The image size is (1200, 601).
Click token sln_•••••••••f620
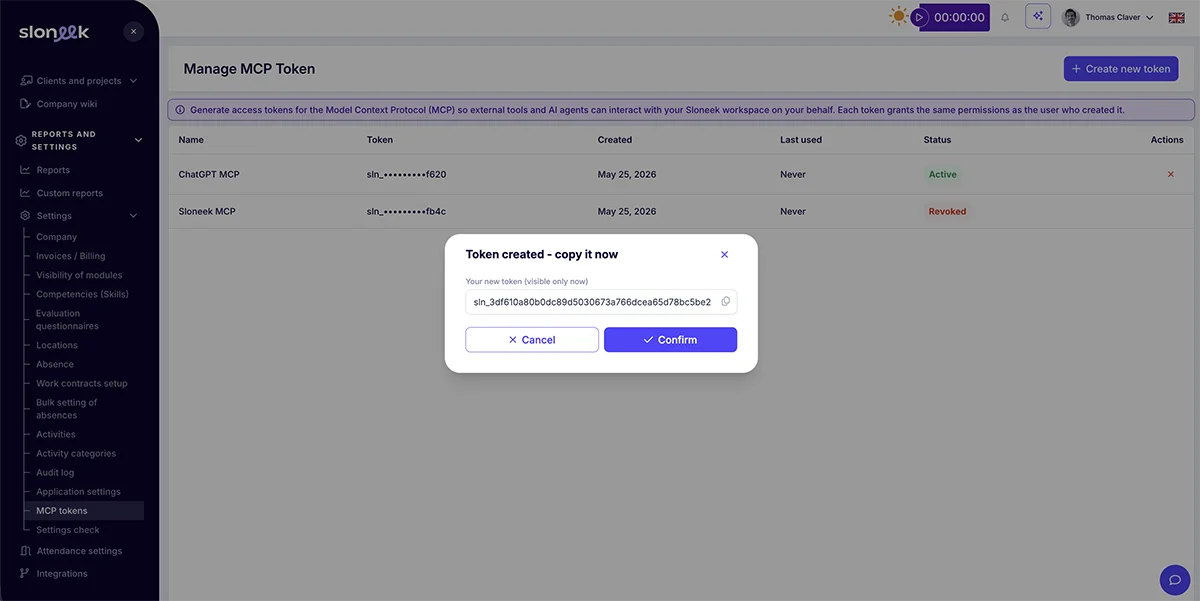406,174
